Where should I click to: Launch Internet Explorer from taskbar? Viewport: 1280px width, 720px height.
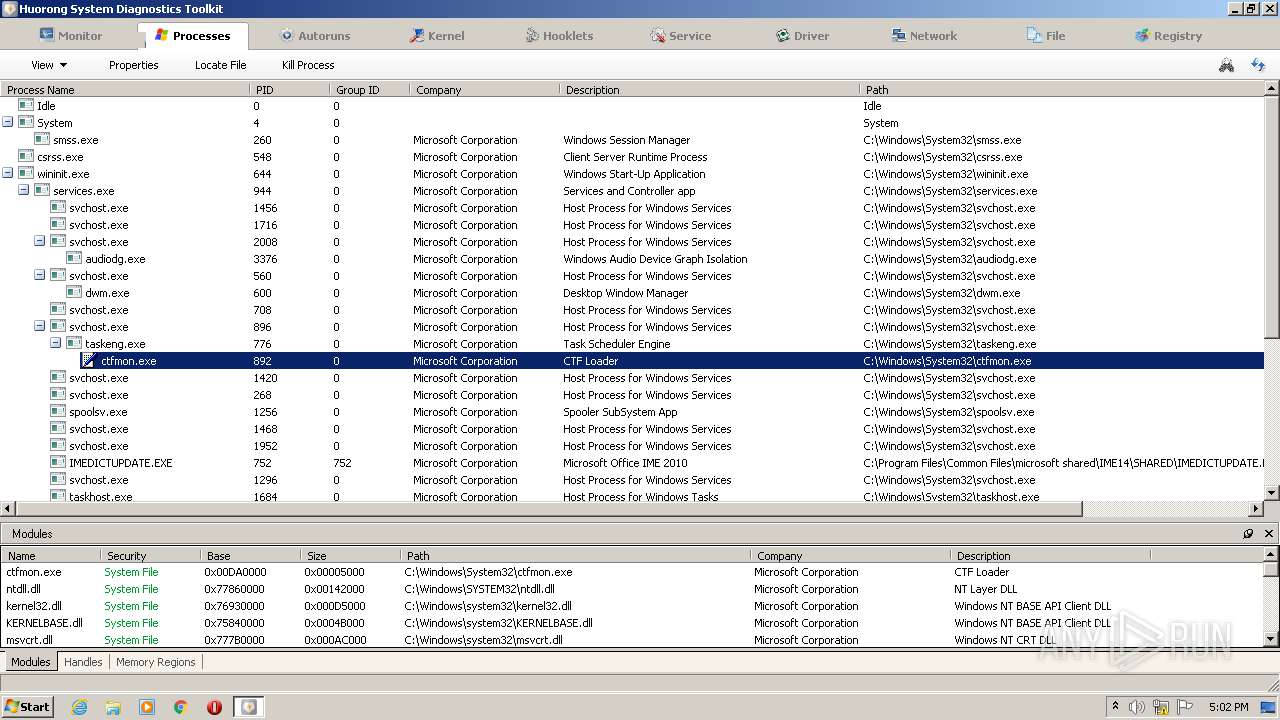79,707
